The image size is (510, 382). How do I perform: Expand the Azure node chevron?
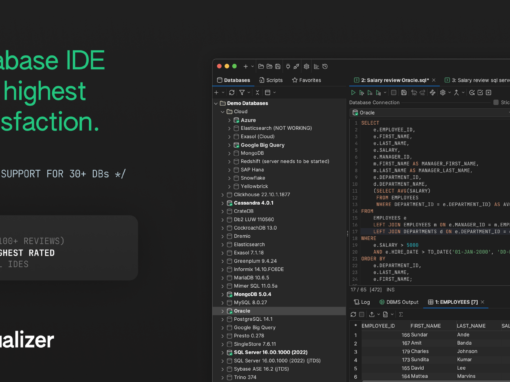[229, 120]
